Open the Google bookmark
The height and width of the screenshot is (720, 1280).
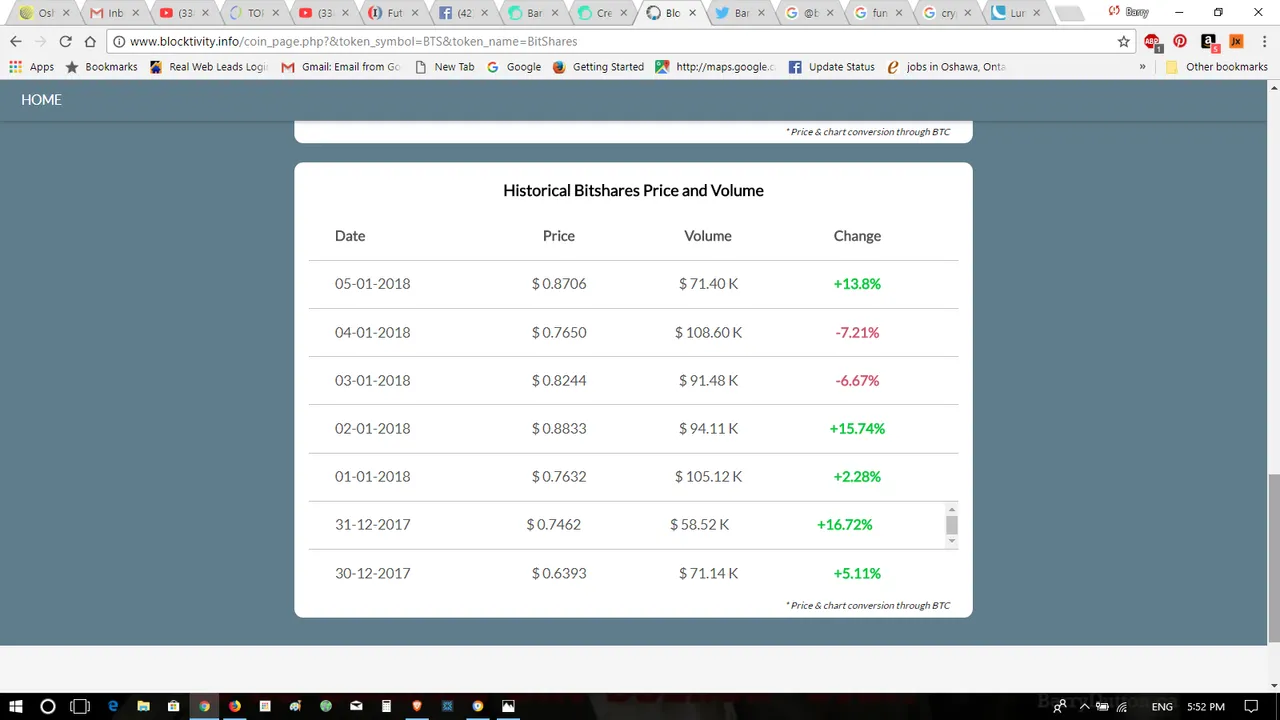[x=514, y=67]
